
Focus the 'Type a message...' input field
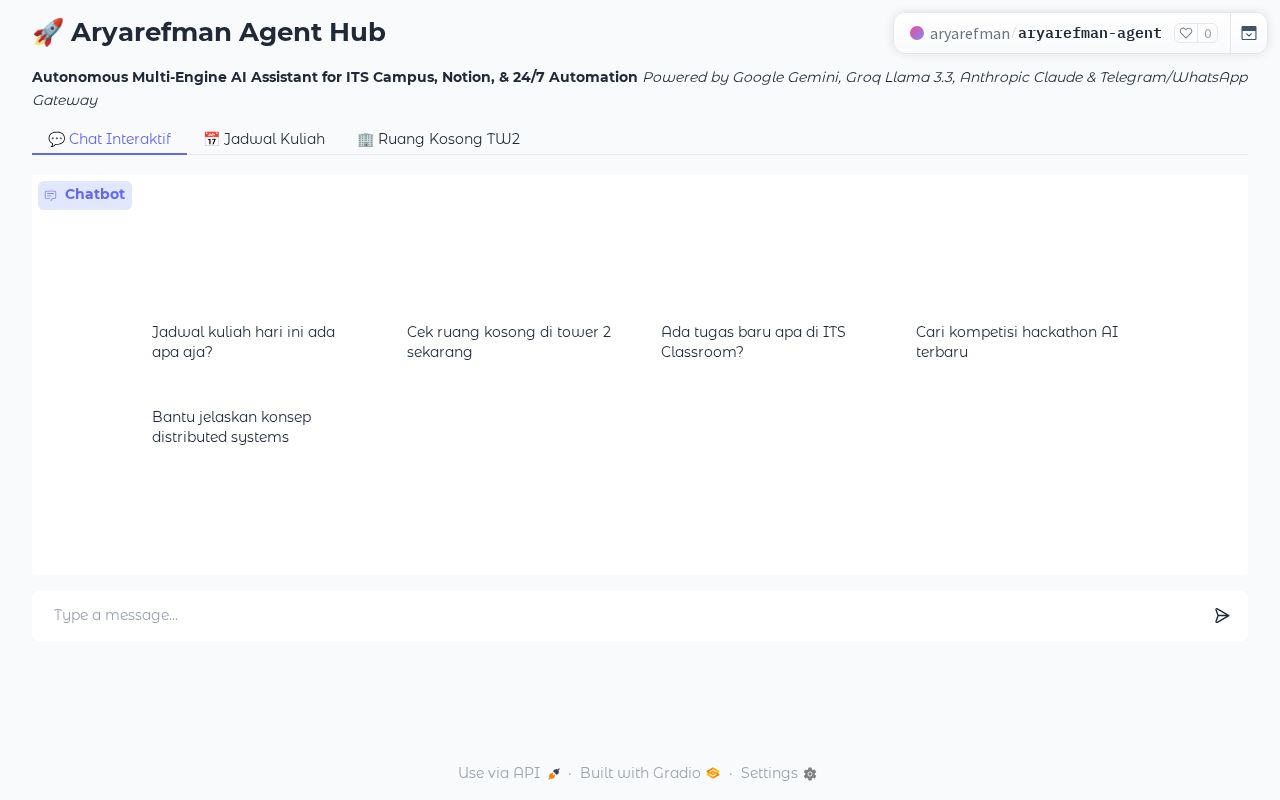coord(624,615)
